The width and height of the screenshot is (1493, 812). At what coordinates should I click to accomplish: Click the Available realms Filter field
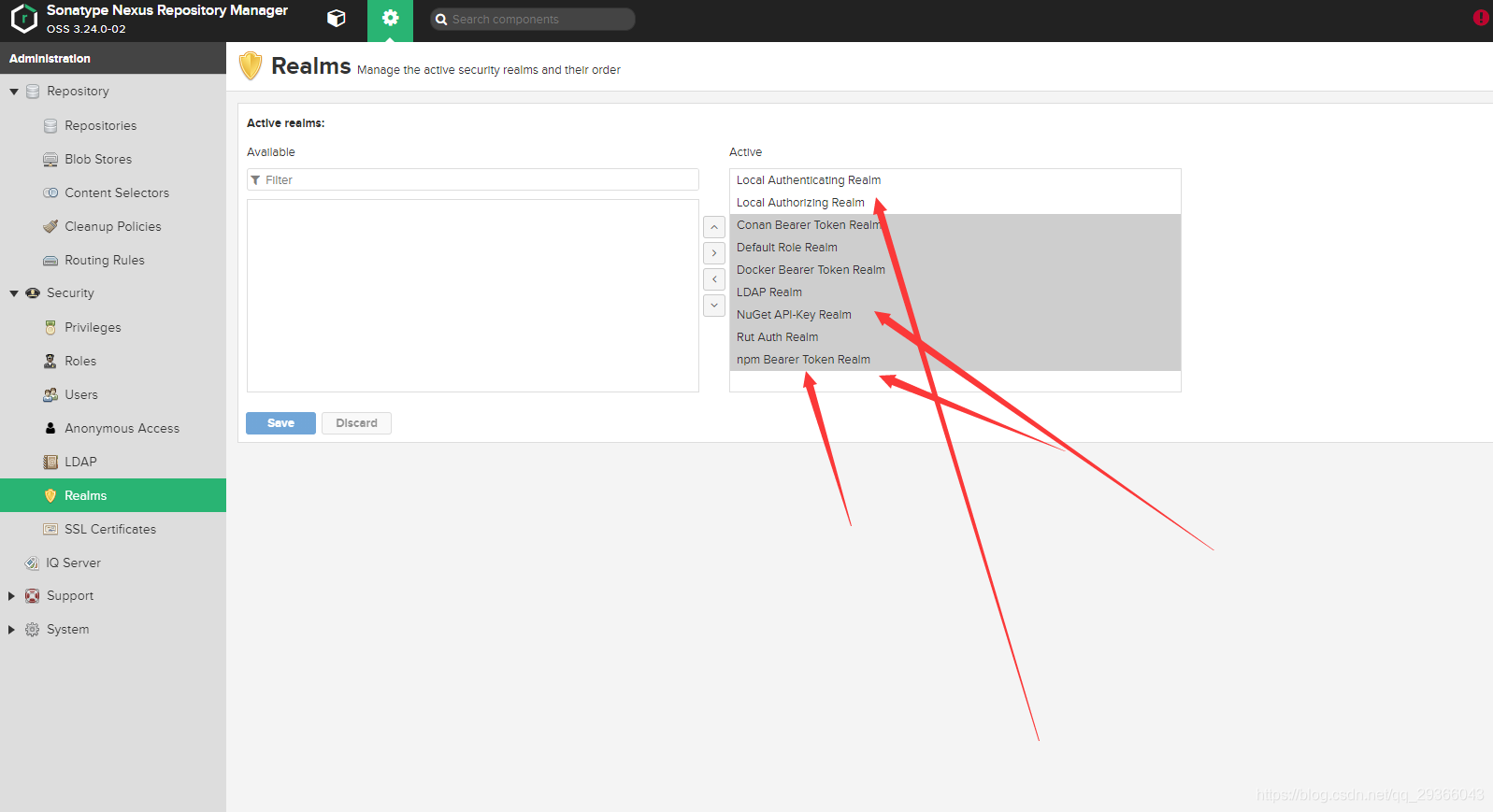[473, 179]
